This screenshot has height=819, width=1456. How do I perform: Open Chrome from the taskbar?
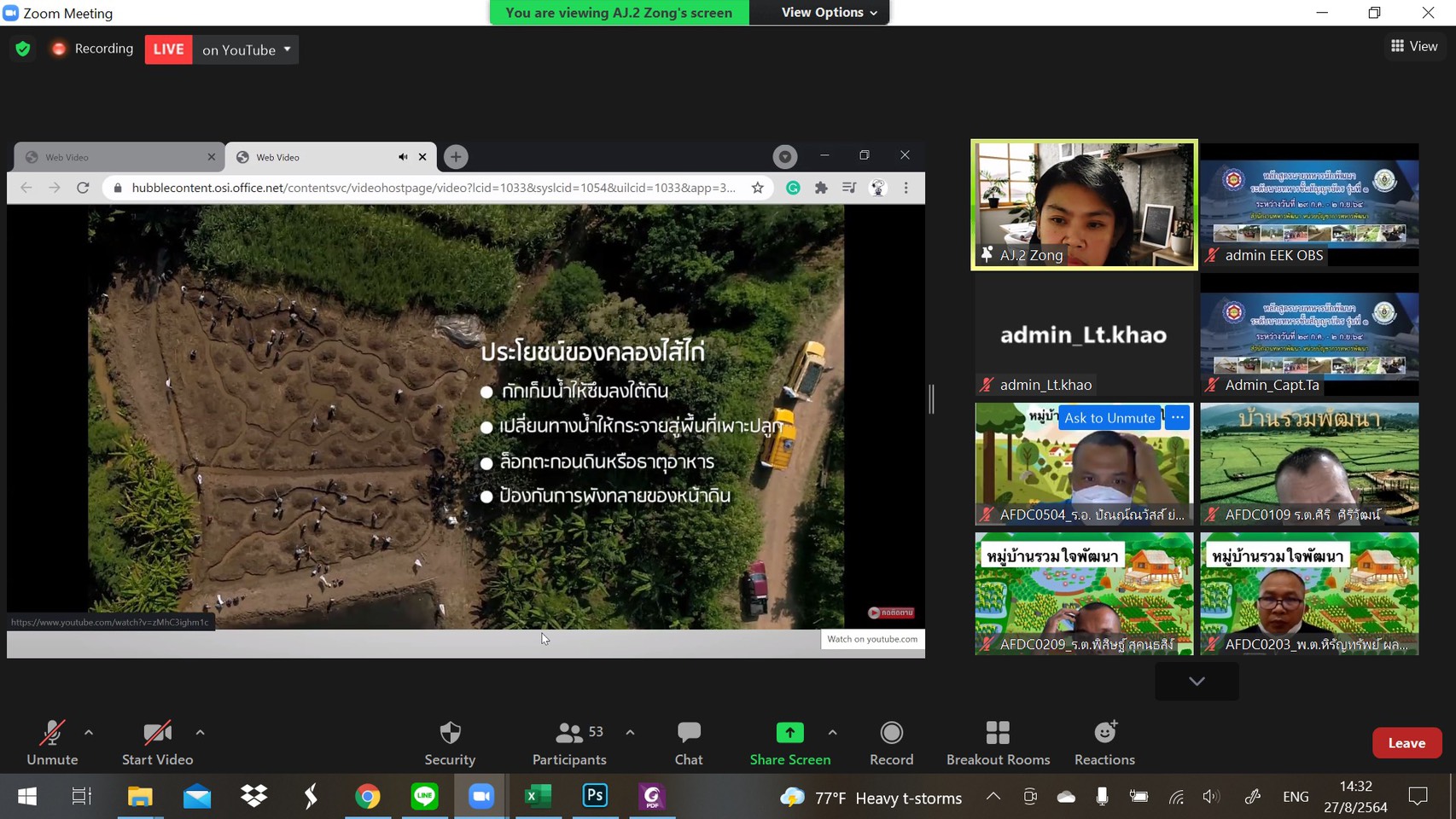point(368,796)
